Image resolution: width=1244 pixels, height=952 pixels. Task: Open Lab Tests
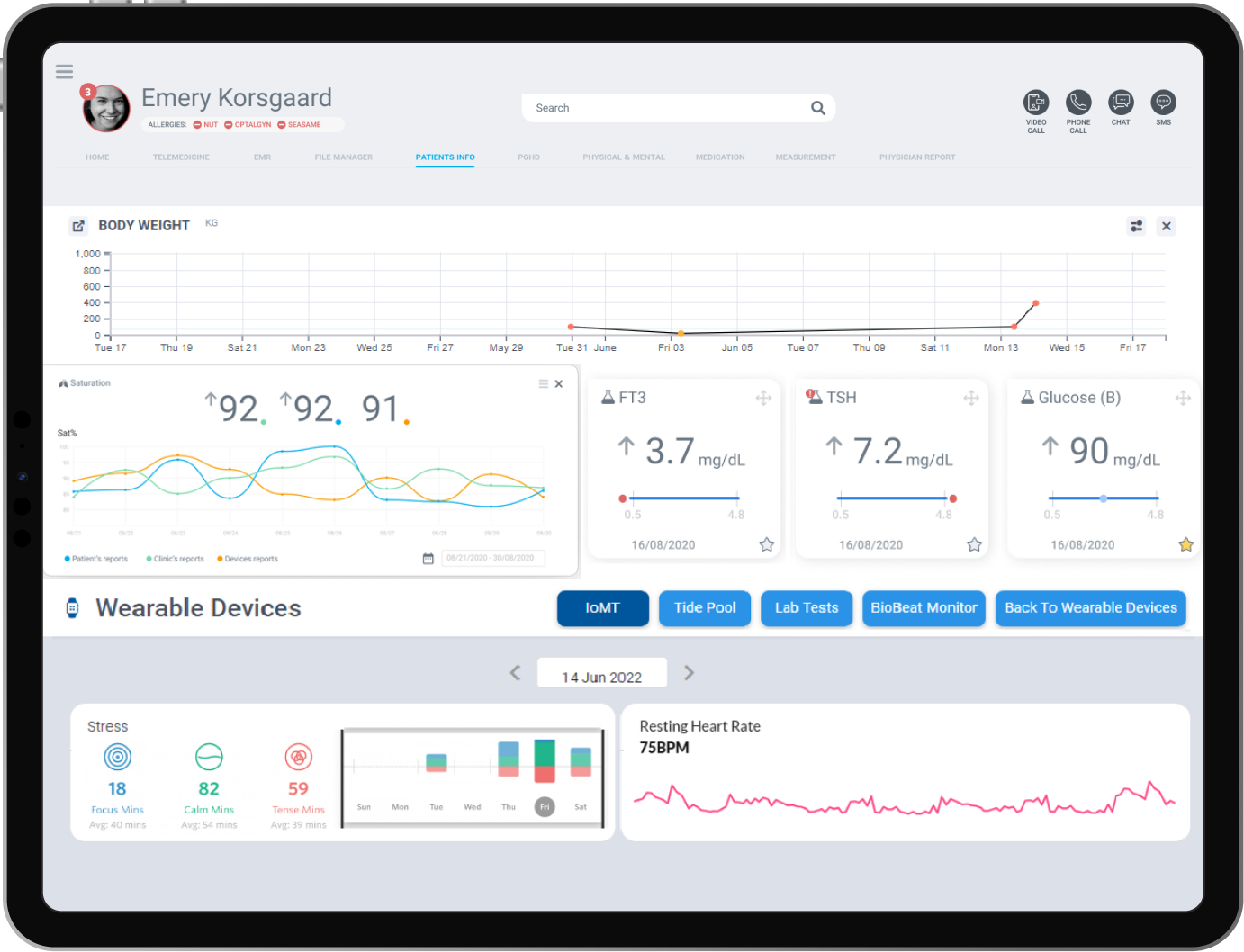tap(807, 608)
